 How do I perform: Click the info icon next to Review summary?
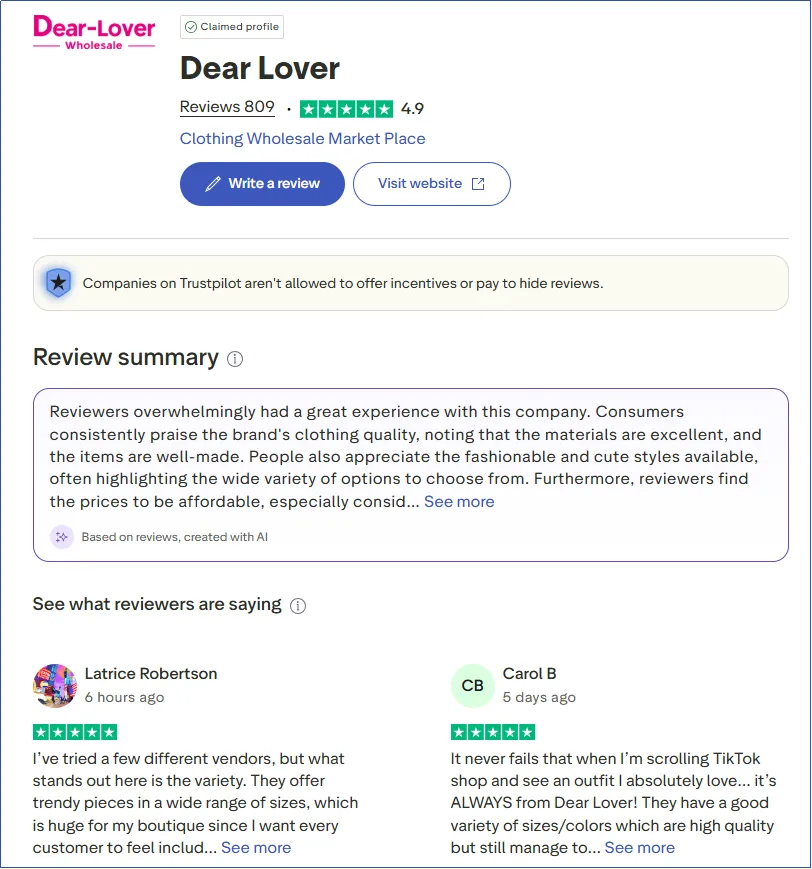click(x=233, y=358)
